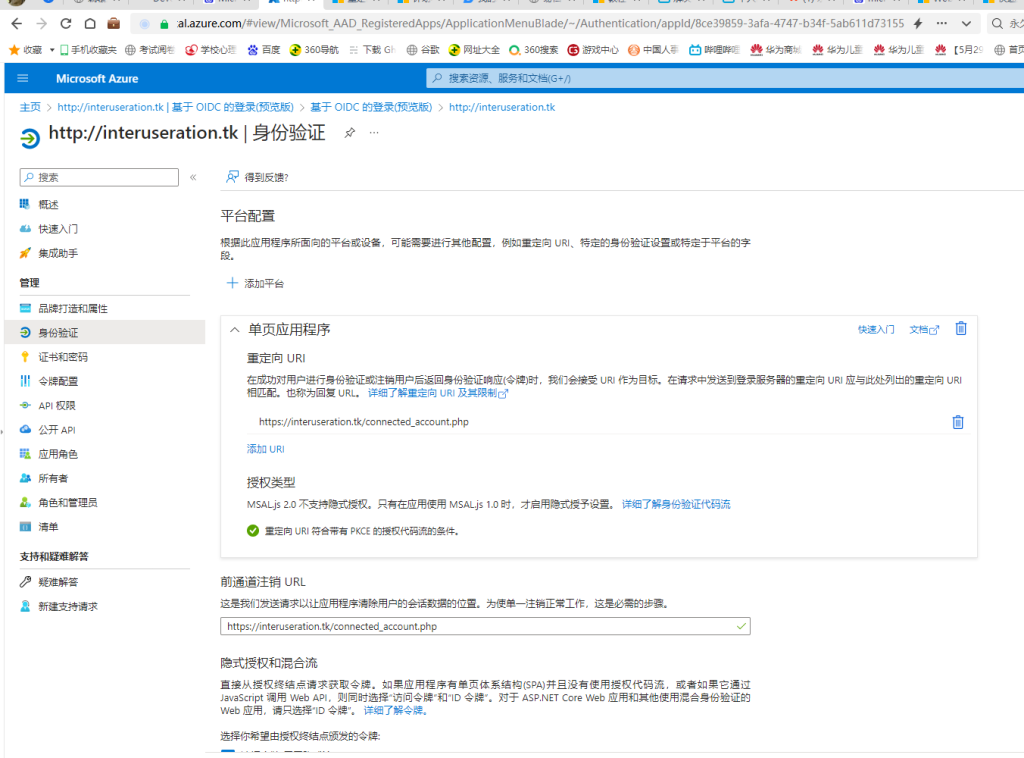This screenshot has width=1024, height=758.
Task: Delete the connected_account.php redirect URI
Action: (957, 422)
